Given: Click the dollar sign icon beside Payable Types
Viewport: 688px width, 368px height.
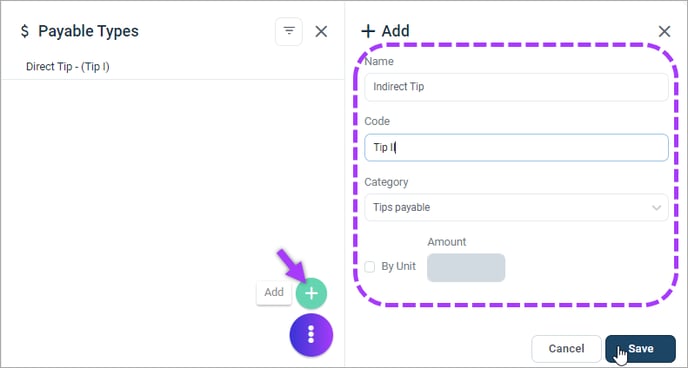Looking at the screenshot, I should (x=25, y=31).
